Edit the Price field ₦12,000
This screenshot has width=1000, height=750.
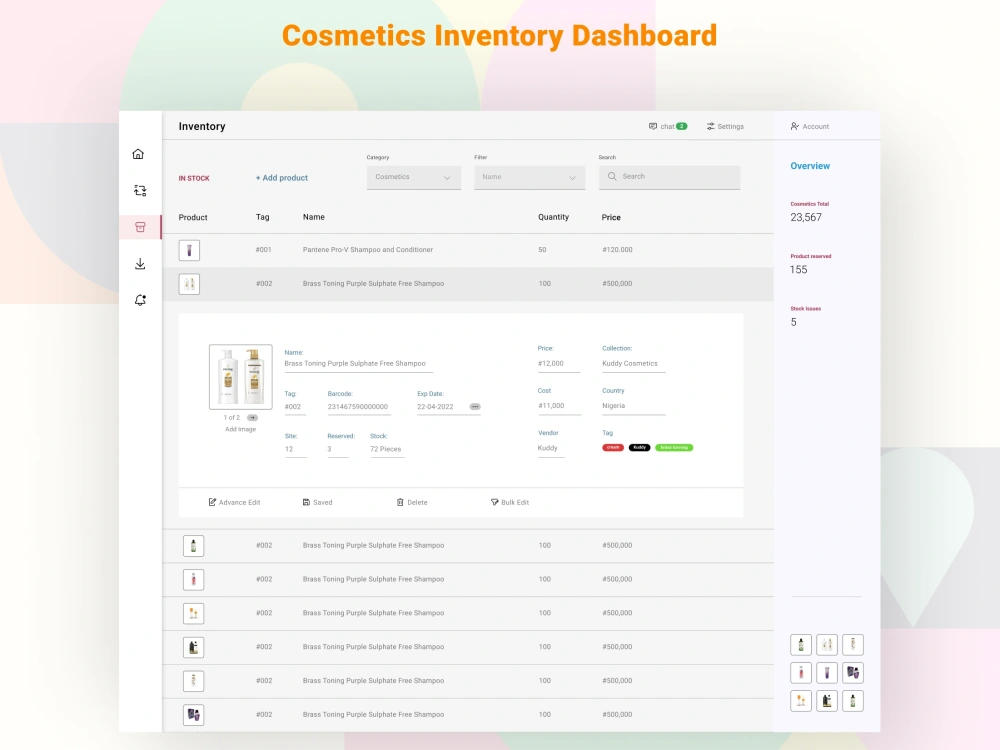tap(559, 364)
